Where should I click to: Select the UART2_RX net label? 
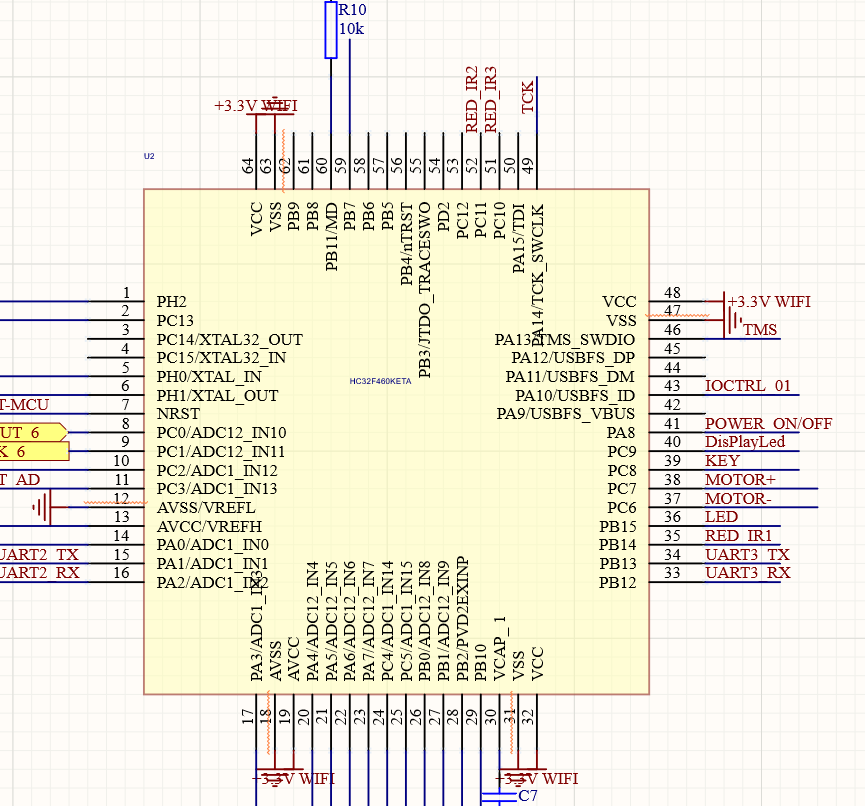[x=40, y=573]
